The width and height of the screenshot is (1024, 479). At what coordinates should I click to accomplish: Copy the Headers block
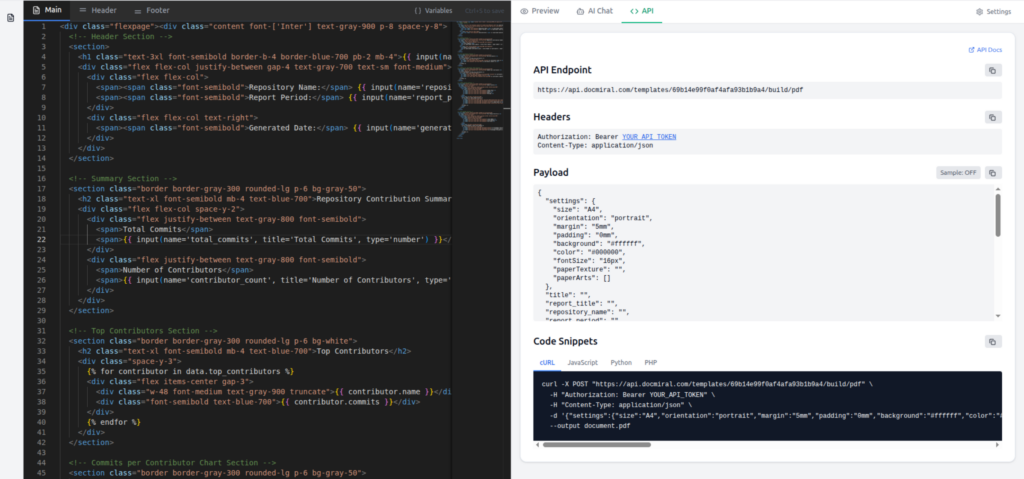pos(993,117)
